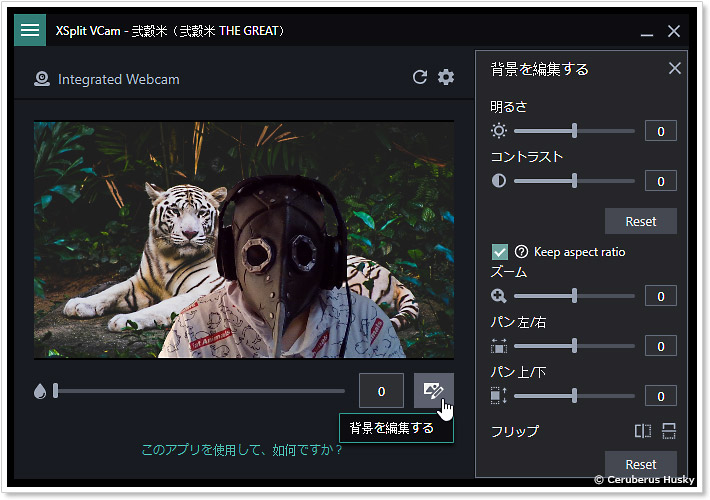Image resolution: width=710 pixels, height=500 pixels.
Task: Click the パン 上/下 label
Action: coord(518,372)
